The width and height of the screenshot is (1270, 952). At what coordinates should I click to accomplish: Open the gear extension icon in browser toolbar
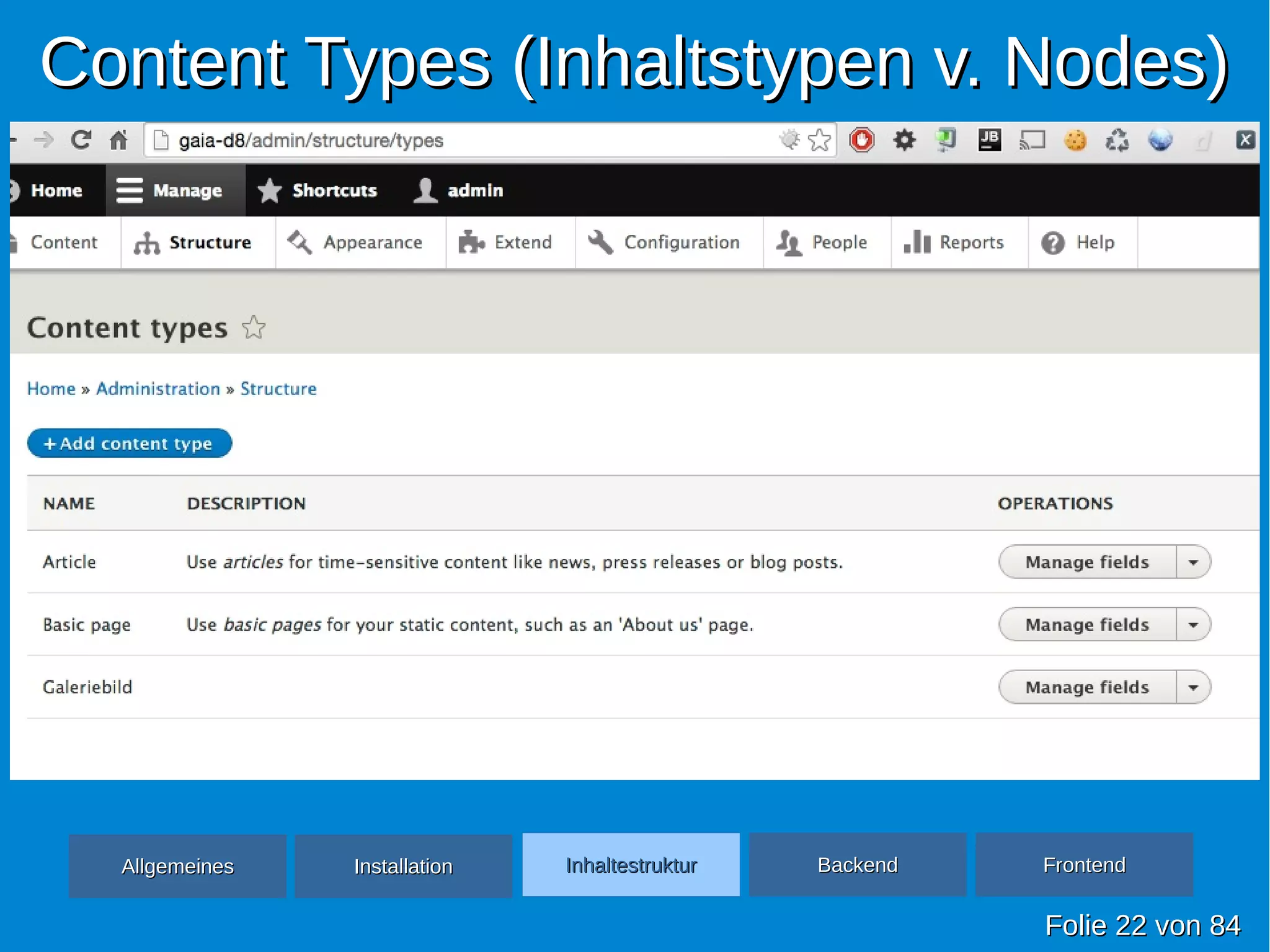coord(904,140)
